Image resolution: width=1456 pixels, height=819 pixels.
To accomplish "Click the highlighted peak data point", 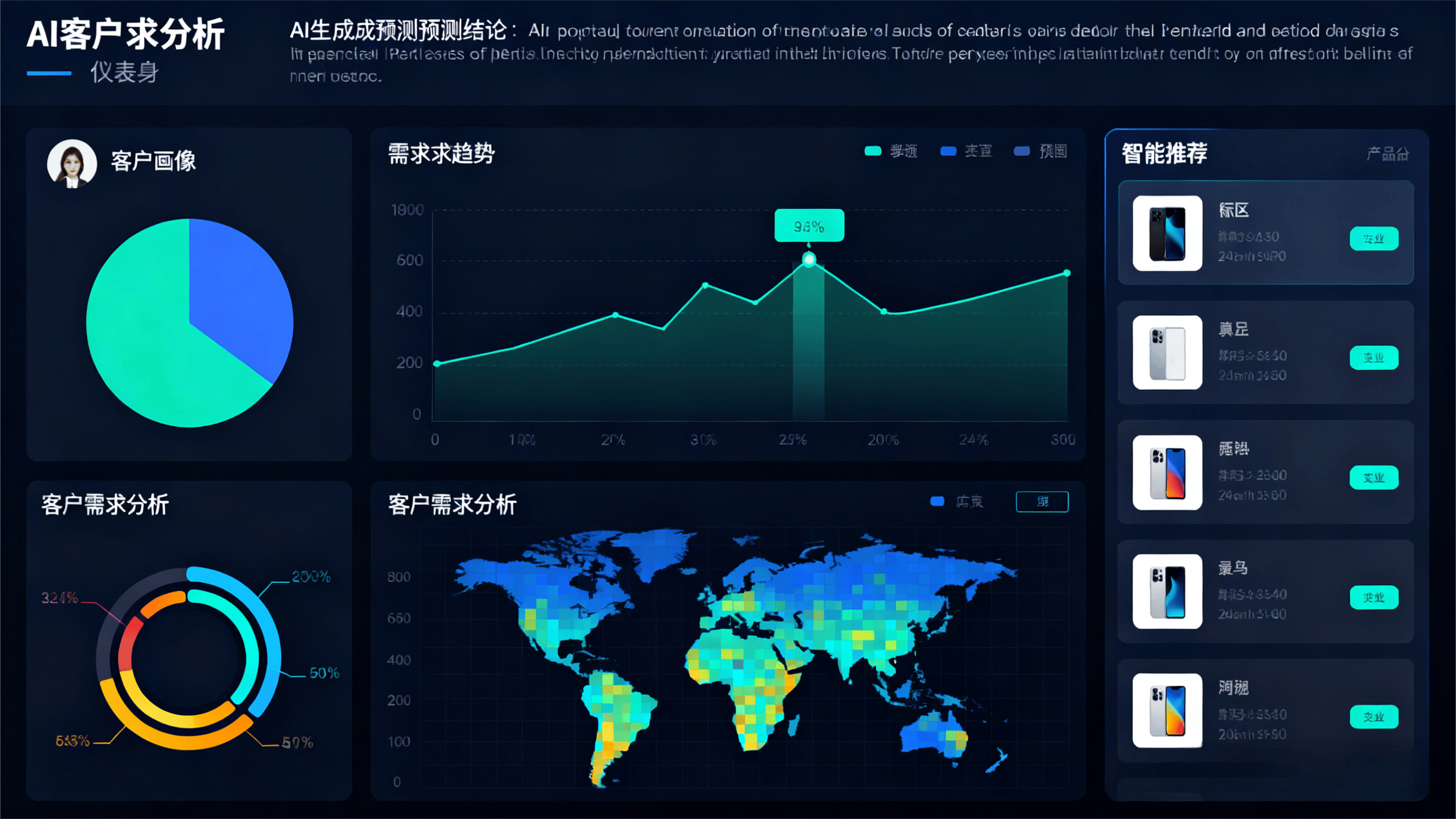I will [809, 260].
